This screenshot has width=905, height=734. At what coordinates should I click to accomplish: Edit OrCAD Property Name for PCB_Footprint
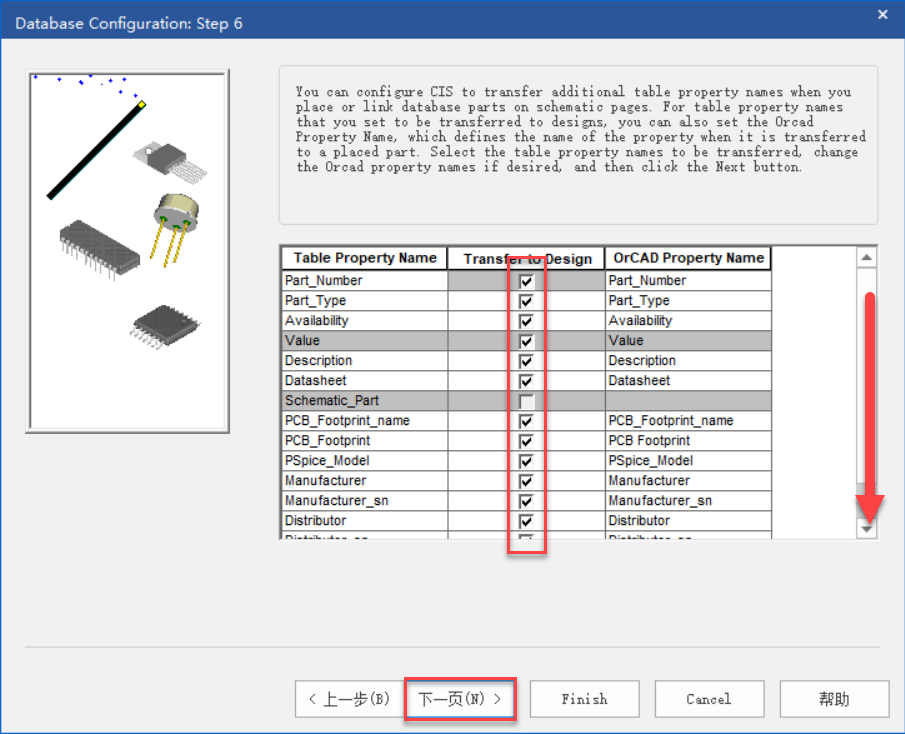[688, 441]
